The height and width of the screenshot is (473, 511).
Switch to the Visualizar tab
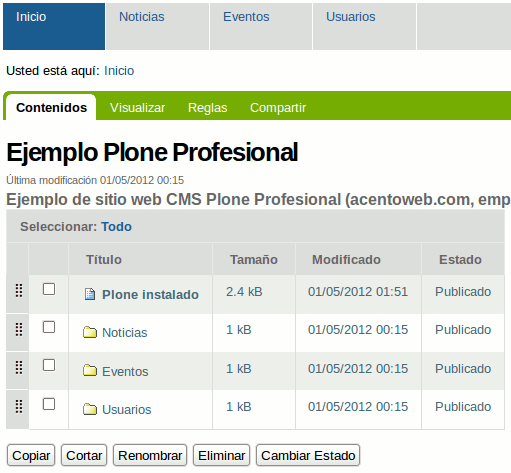tap(137, 108)
